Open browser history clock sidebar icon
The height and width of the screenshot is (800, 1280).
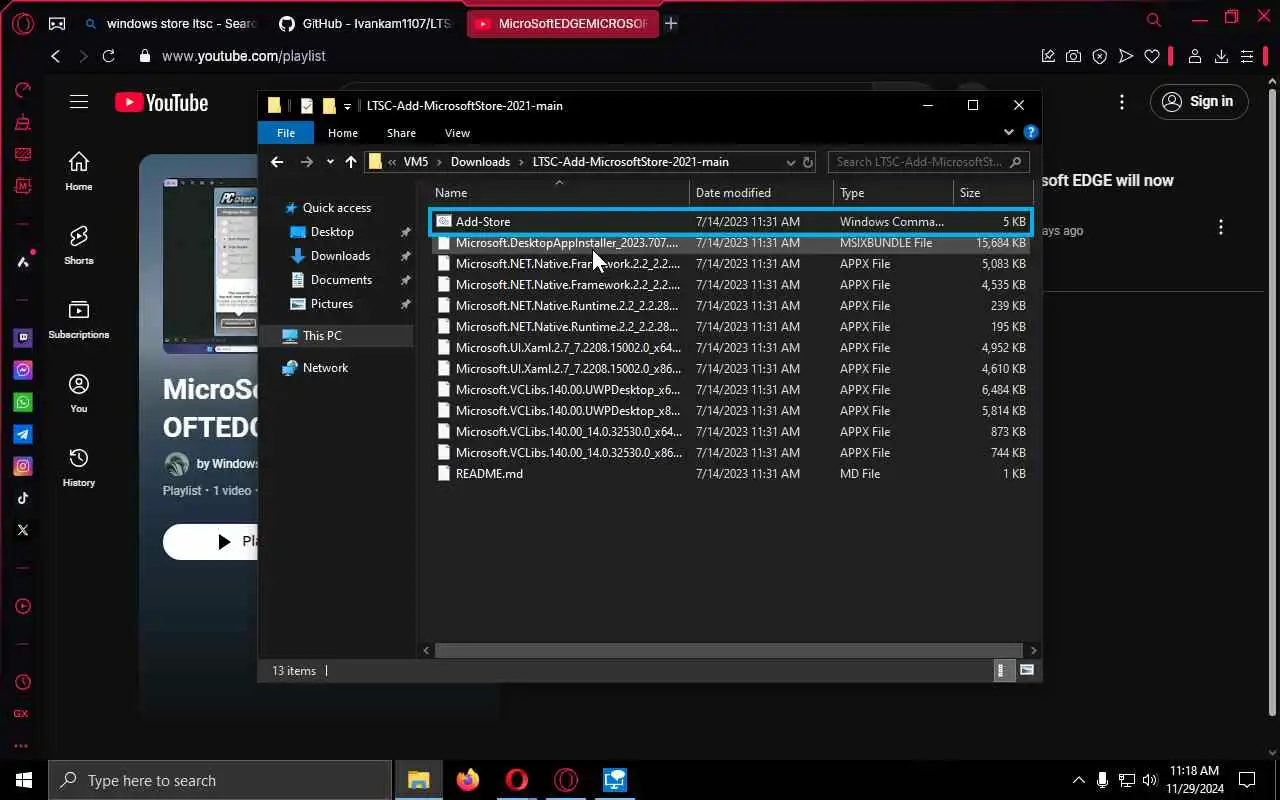tap(22, 682)
